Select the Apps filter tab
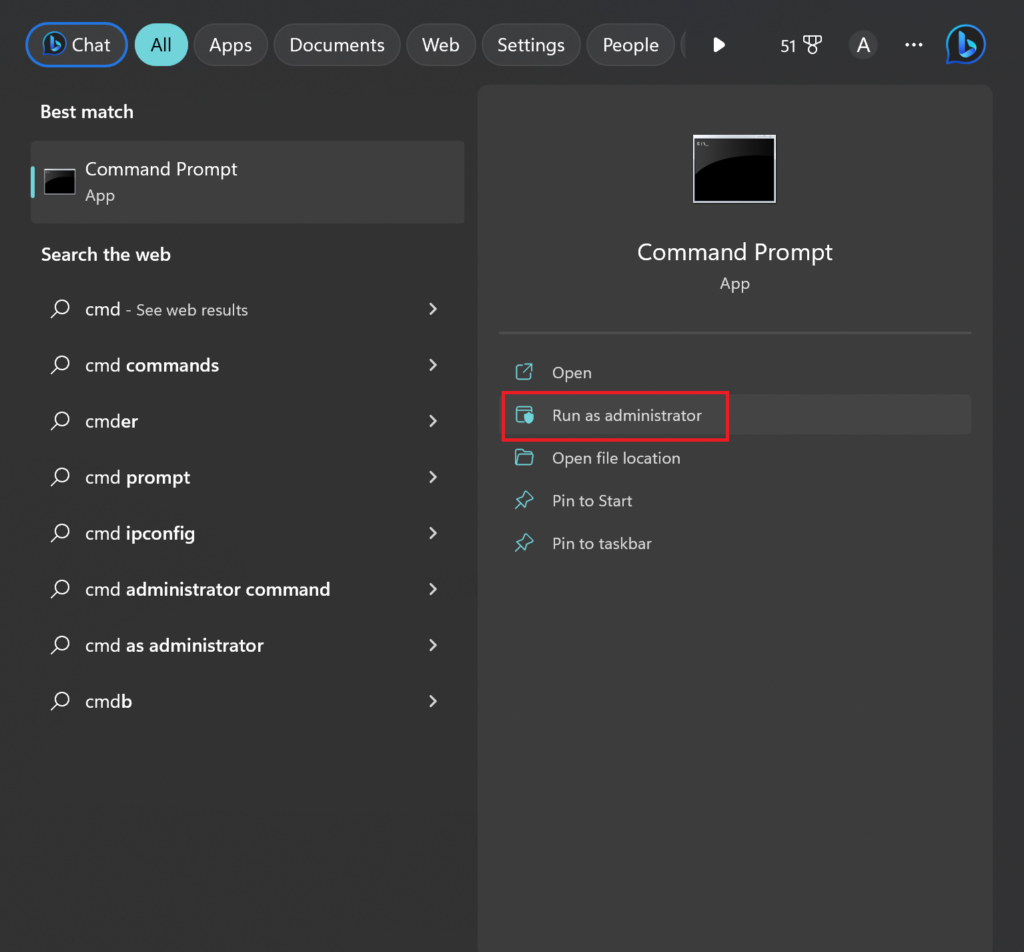 [x=230, y=45]
